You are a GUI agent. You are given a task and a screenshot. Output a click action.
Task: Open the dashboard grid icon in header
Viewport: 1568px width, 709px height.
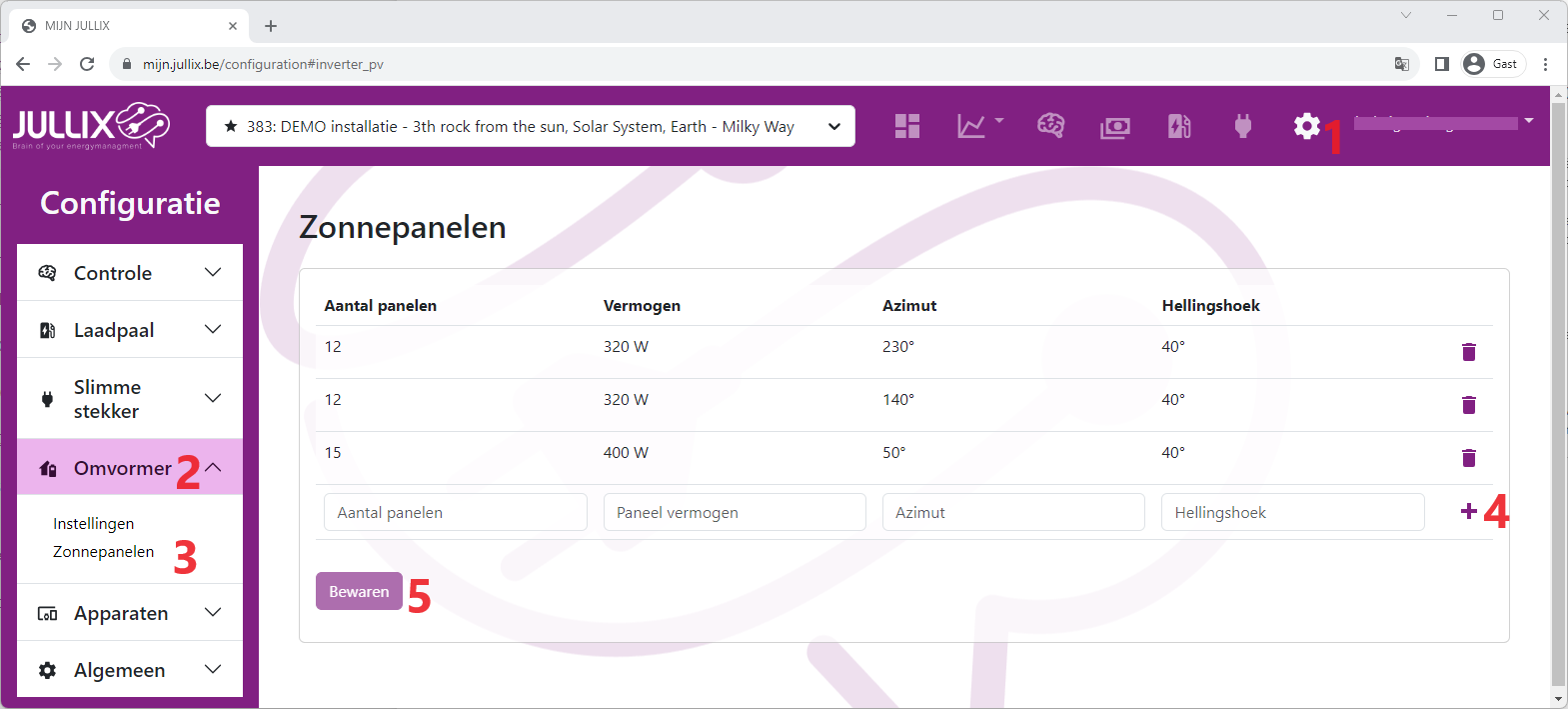(906, 126)
